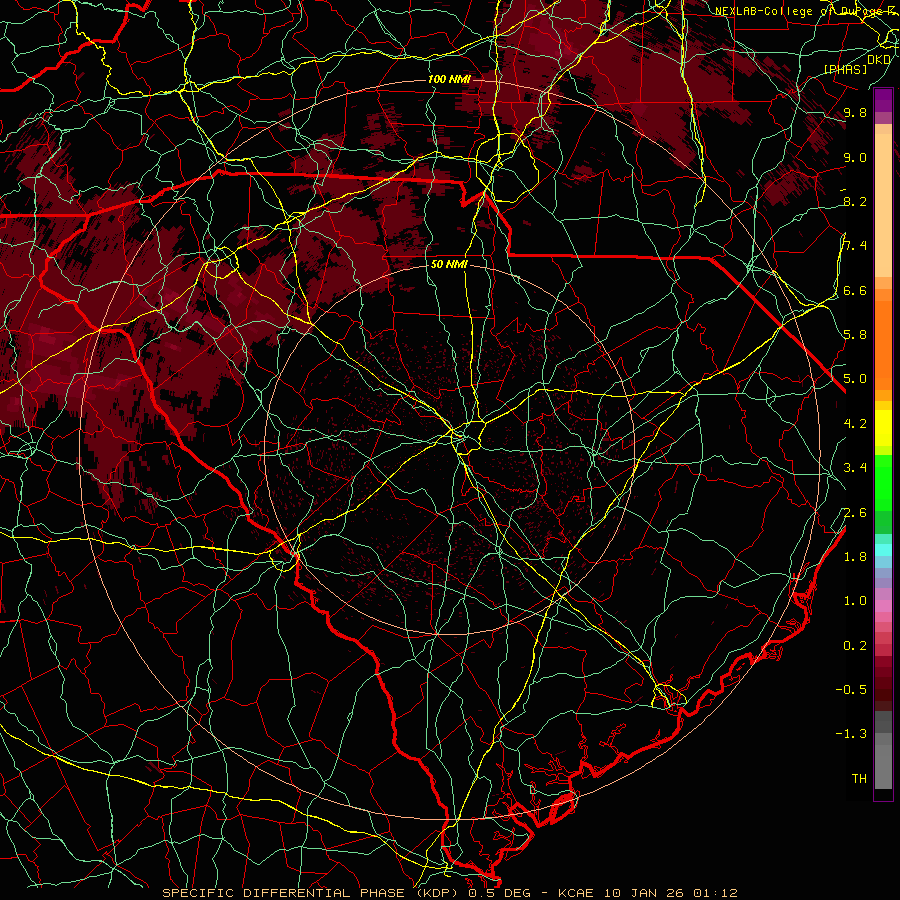Click the 1.8 value on the scale
This screenshot has width=900, height=900.
click(x=855, y=557)
